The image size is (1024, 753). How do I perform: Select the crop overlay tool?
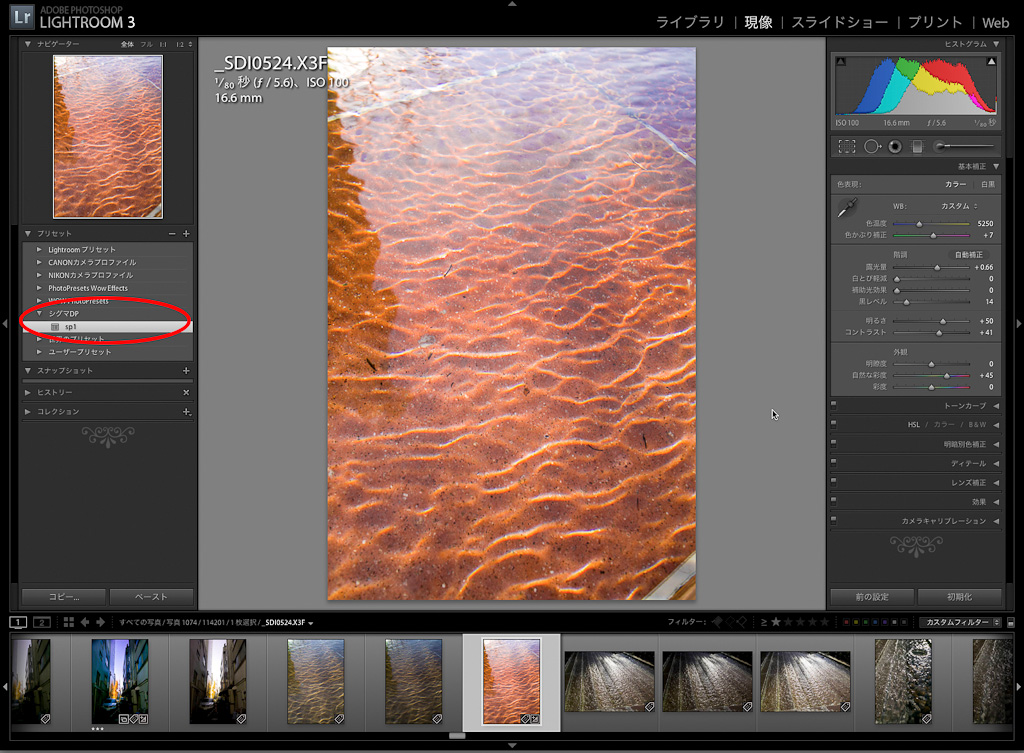(x=846, y=146)
